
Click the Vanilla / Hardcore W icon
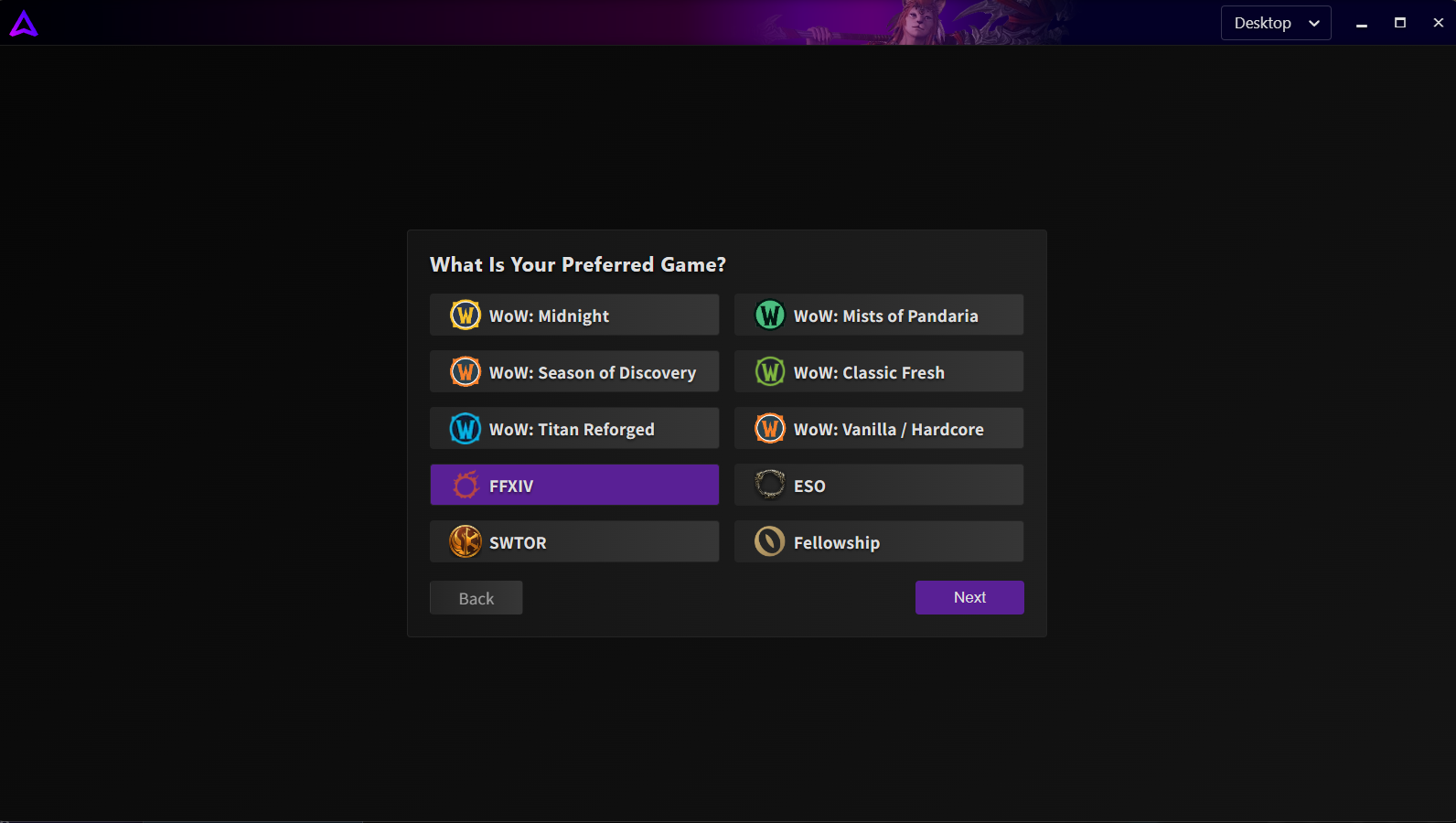click(770, 429)
